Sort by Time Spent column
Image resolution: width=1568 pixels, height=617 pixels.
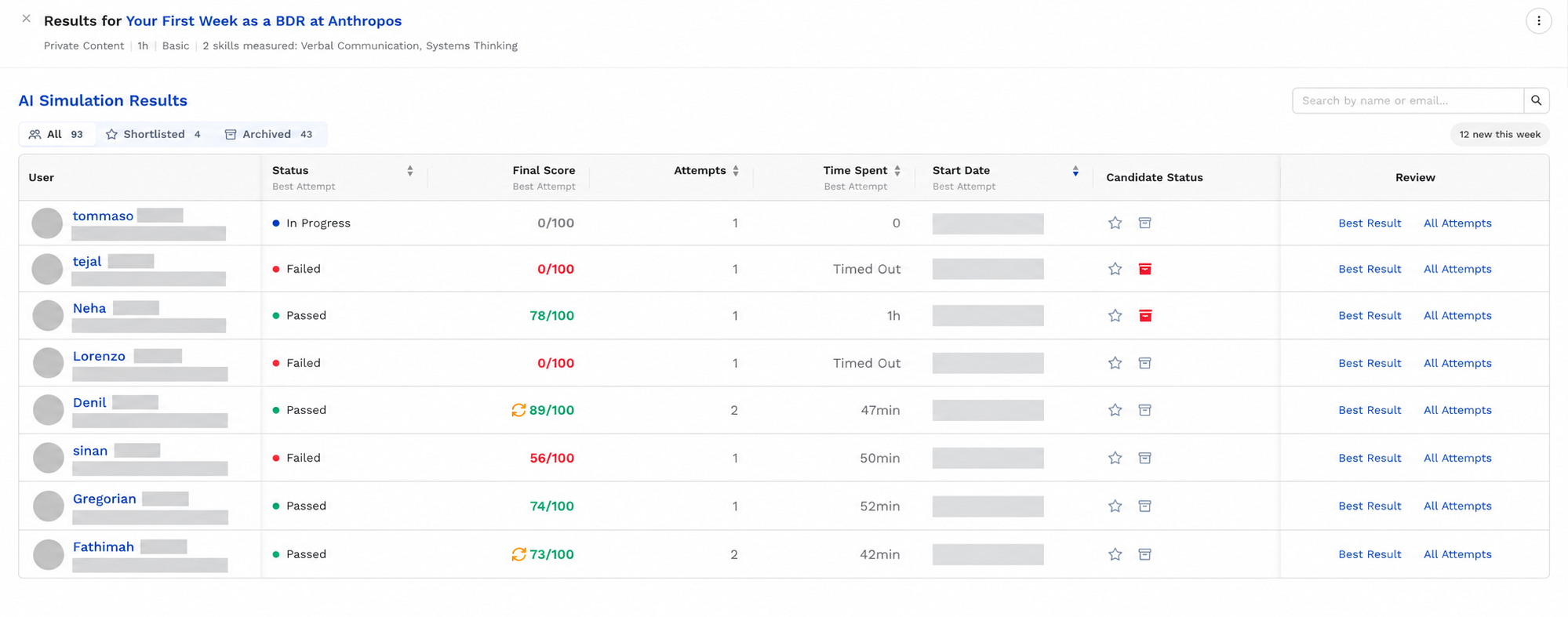pos(897,171)
